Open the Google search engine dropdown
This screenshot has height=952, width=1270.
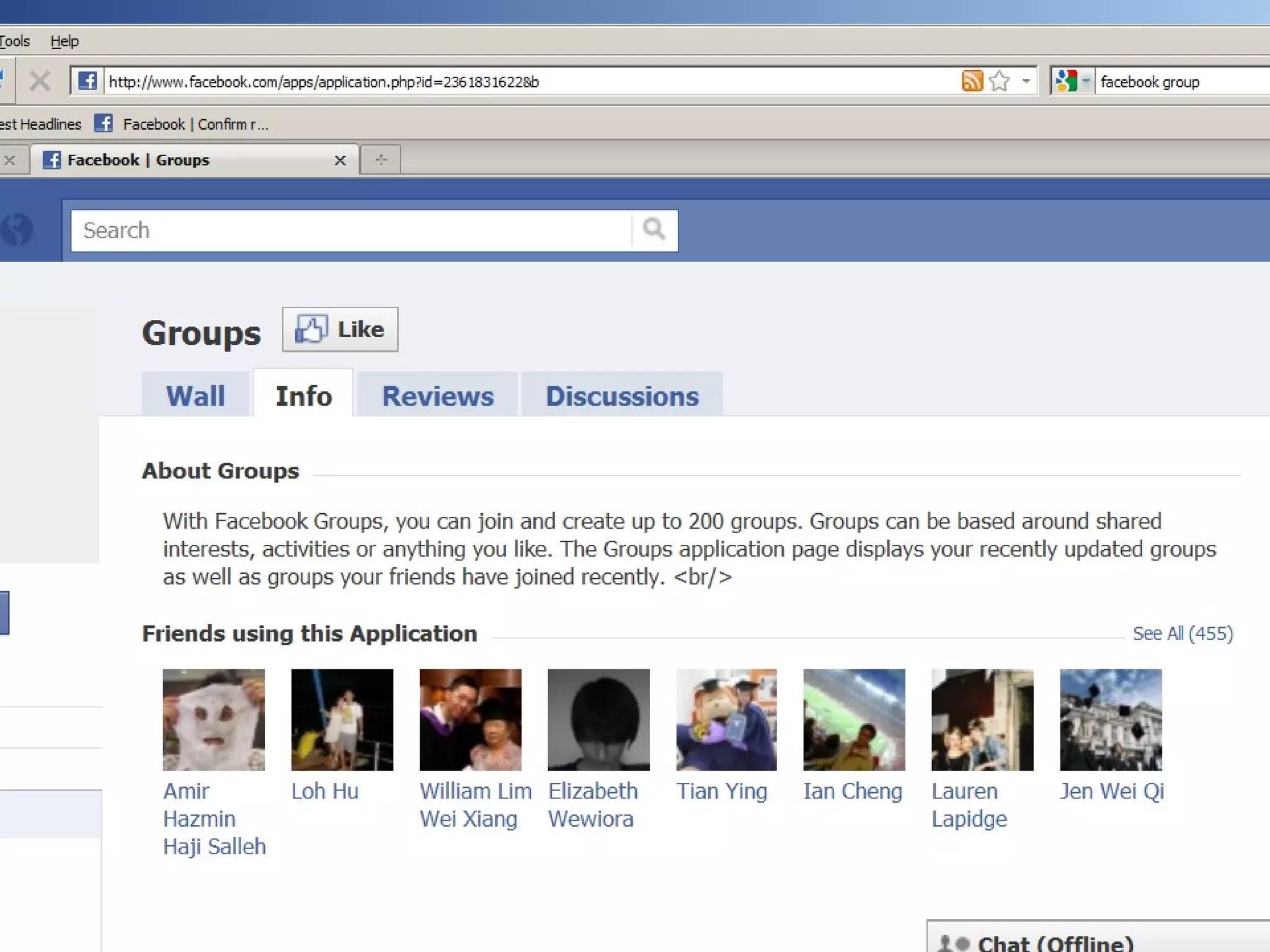click(1073, 81)
